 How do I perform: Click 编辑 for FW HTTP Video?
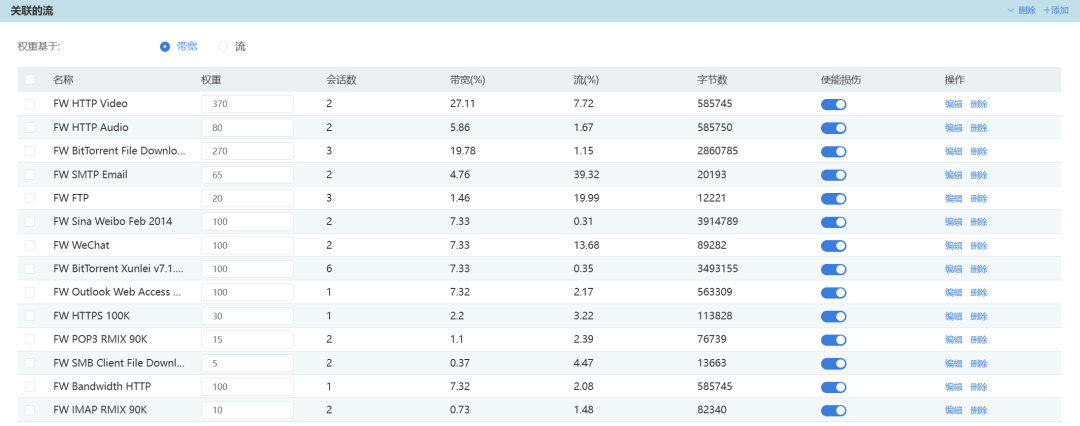coord(953,104)
